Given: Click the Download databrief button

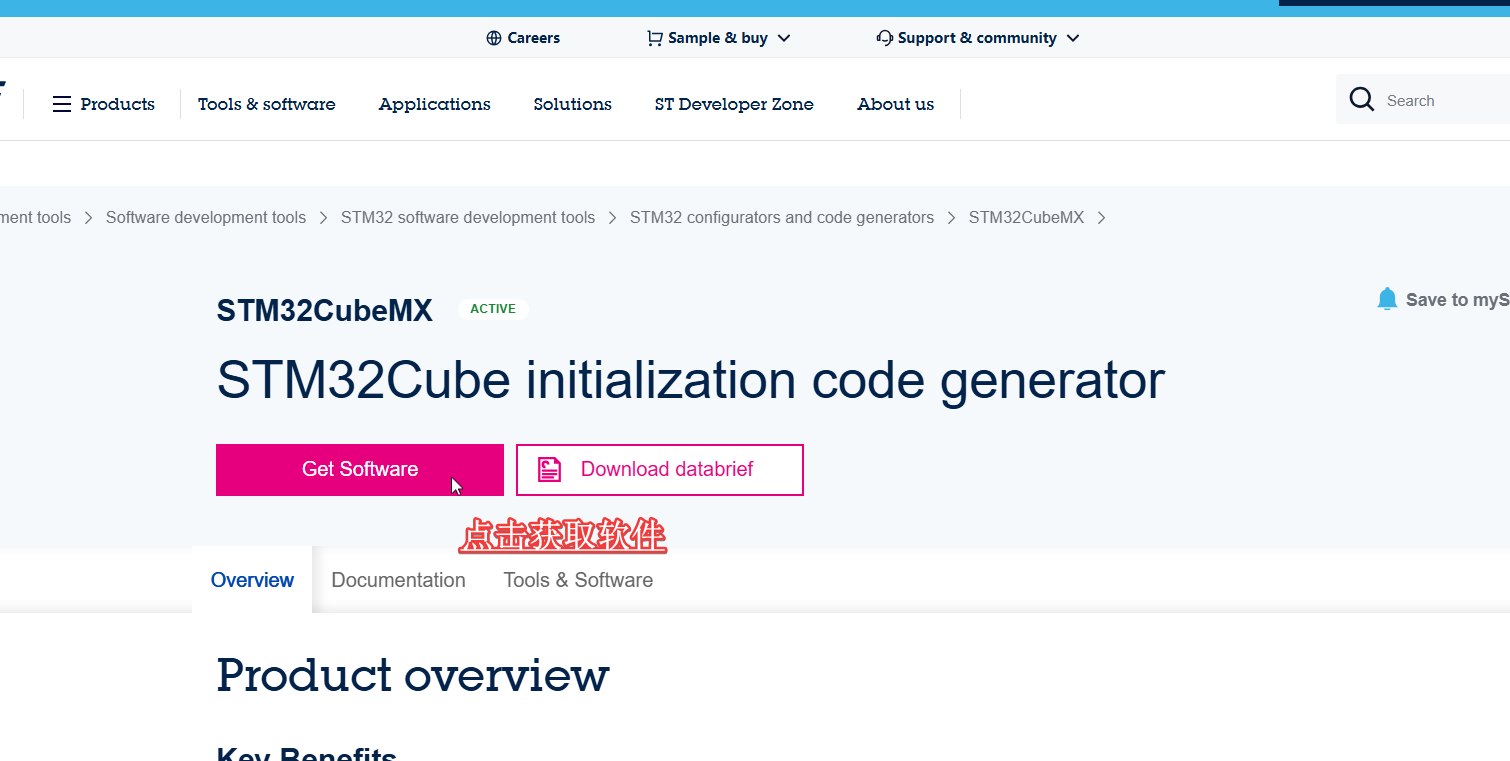Looking at the screenshot, I should tap(660, 469).
